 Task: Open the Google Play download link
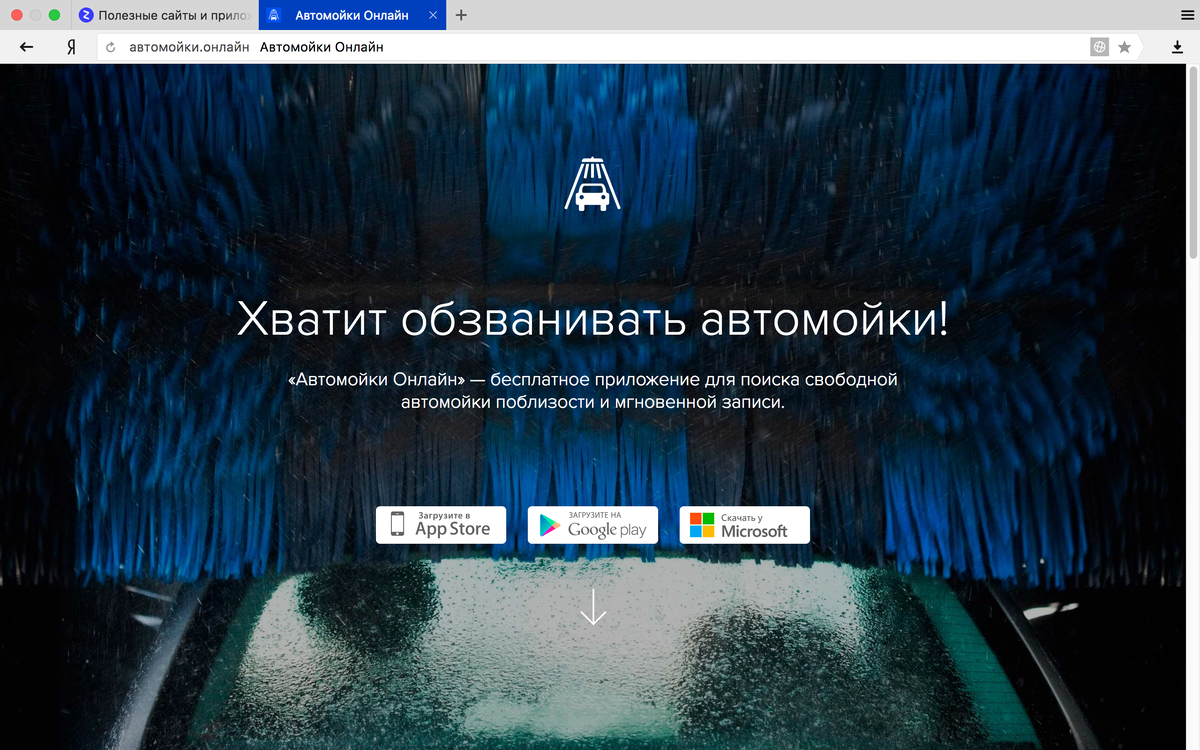coord(593,524)
